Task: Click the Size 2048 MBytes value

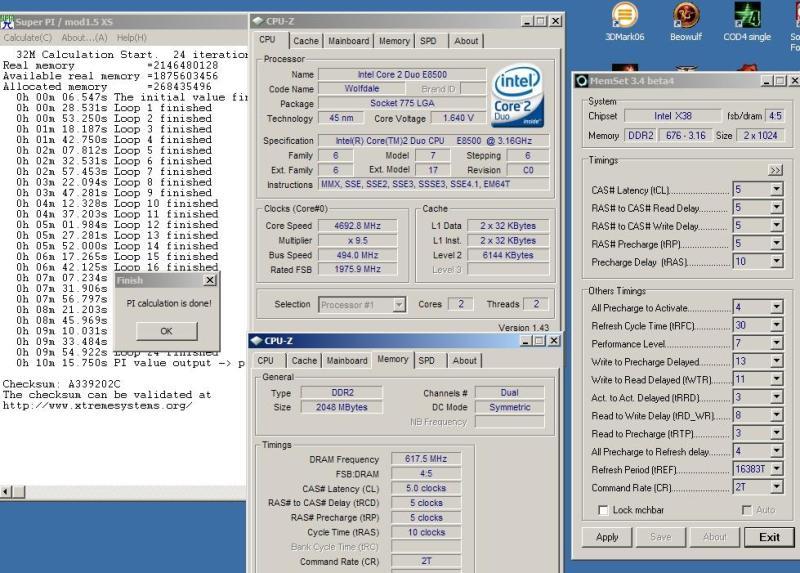Action: click(342, 407)
